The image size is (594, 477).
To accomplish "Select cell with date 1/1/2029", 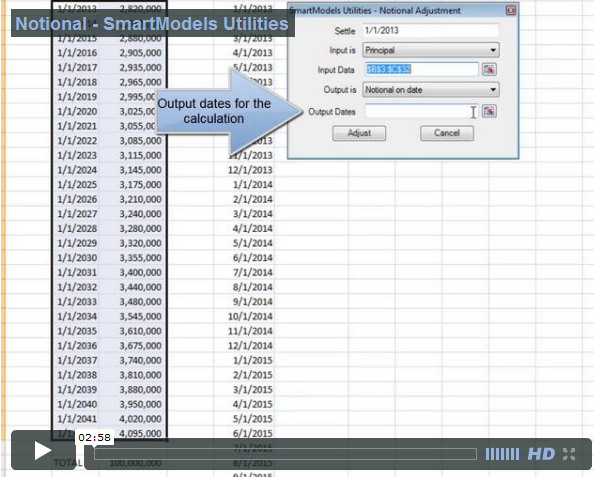I will [77, 243].
